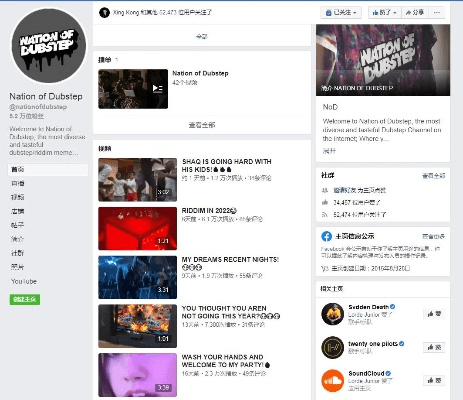The height and width of the screenshot is (400, 463).
Task: Click the link right of the transparency heading
Action: [433, 236]
